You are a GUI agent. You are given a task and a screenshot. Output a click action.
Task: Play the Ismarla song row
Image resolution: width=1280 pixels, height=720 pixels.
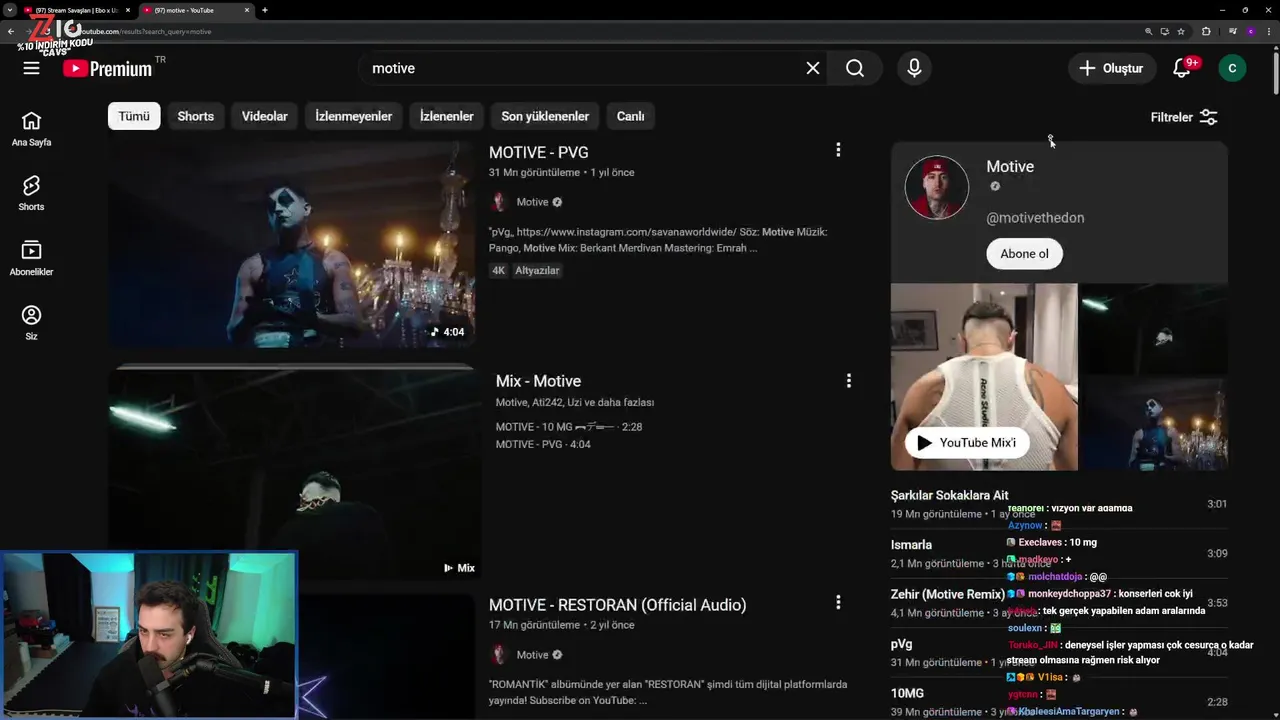1059,553
